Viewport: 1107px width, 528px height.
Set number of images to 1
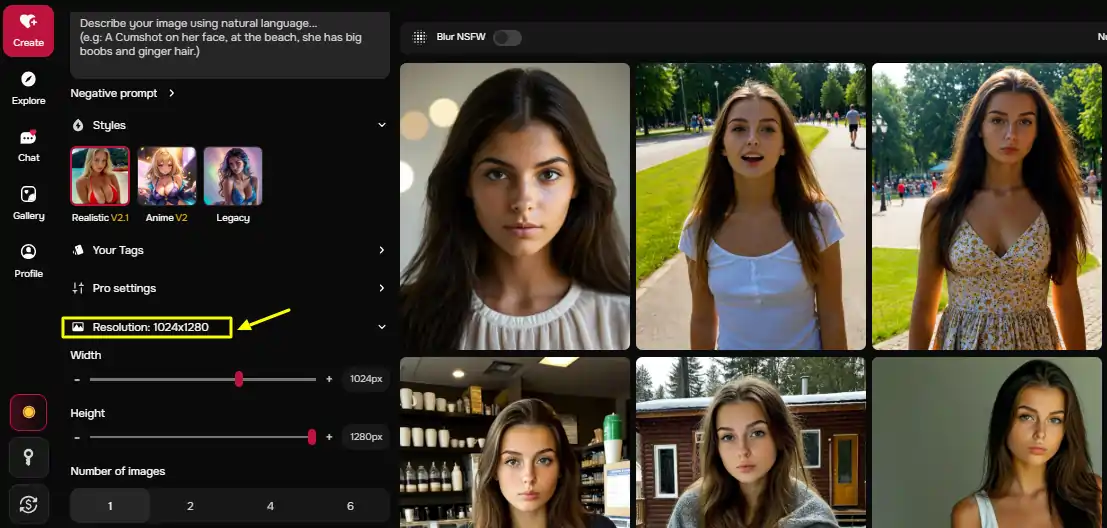point(110,506)
